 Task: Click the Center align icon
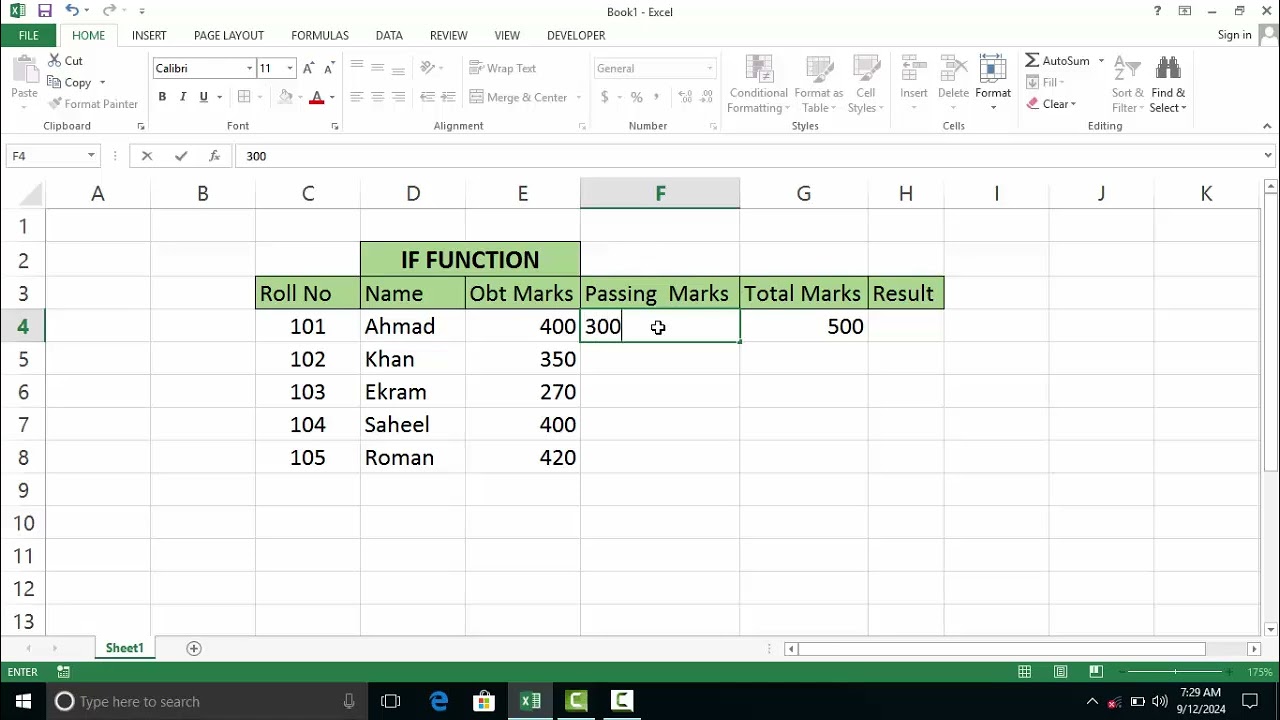point(377,97)
